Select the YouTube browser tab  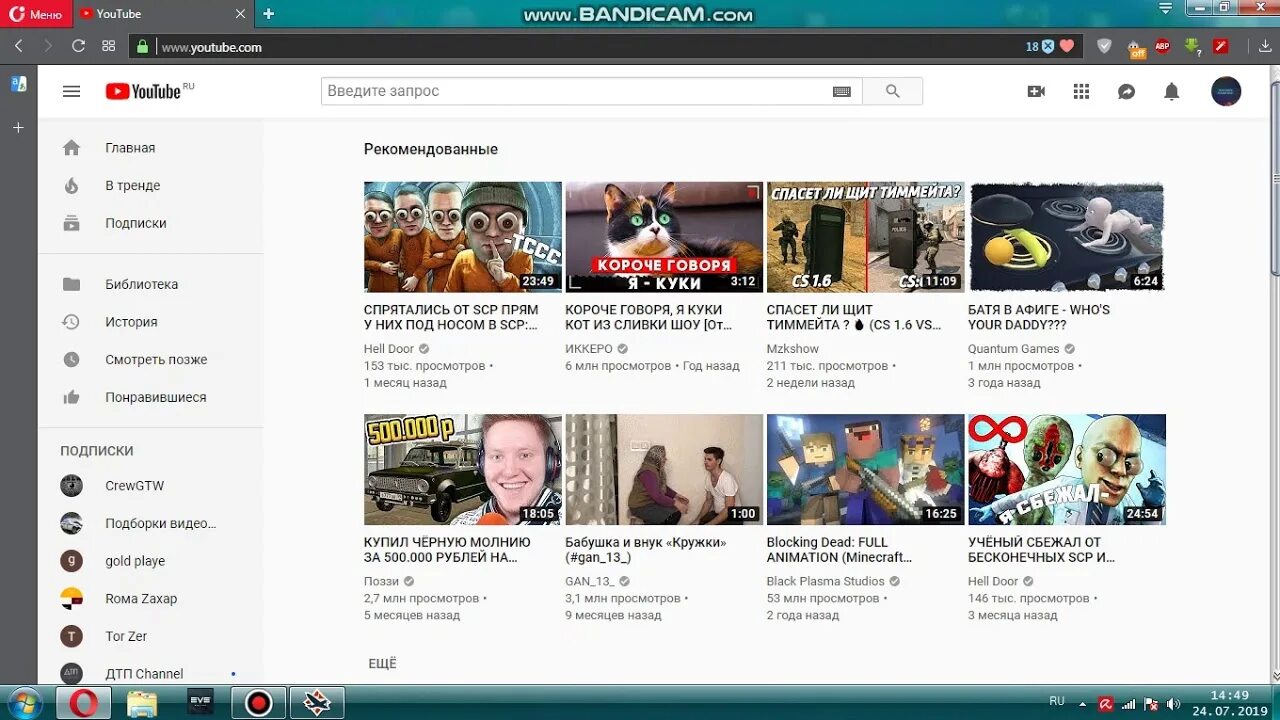(x=163, y=14)
